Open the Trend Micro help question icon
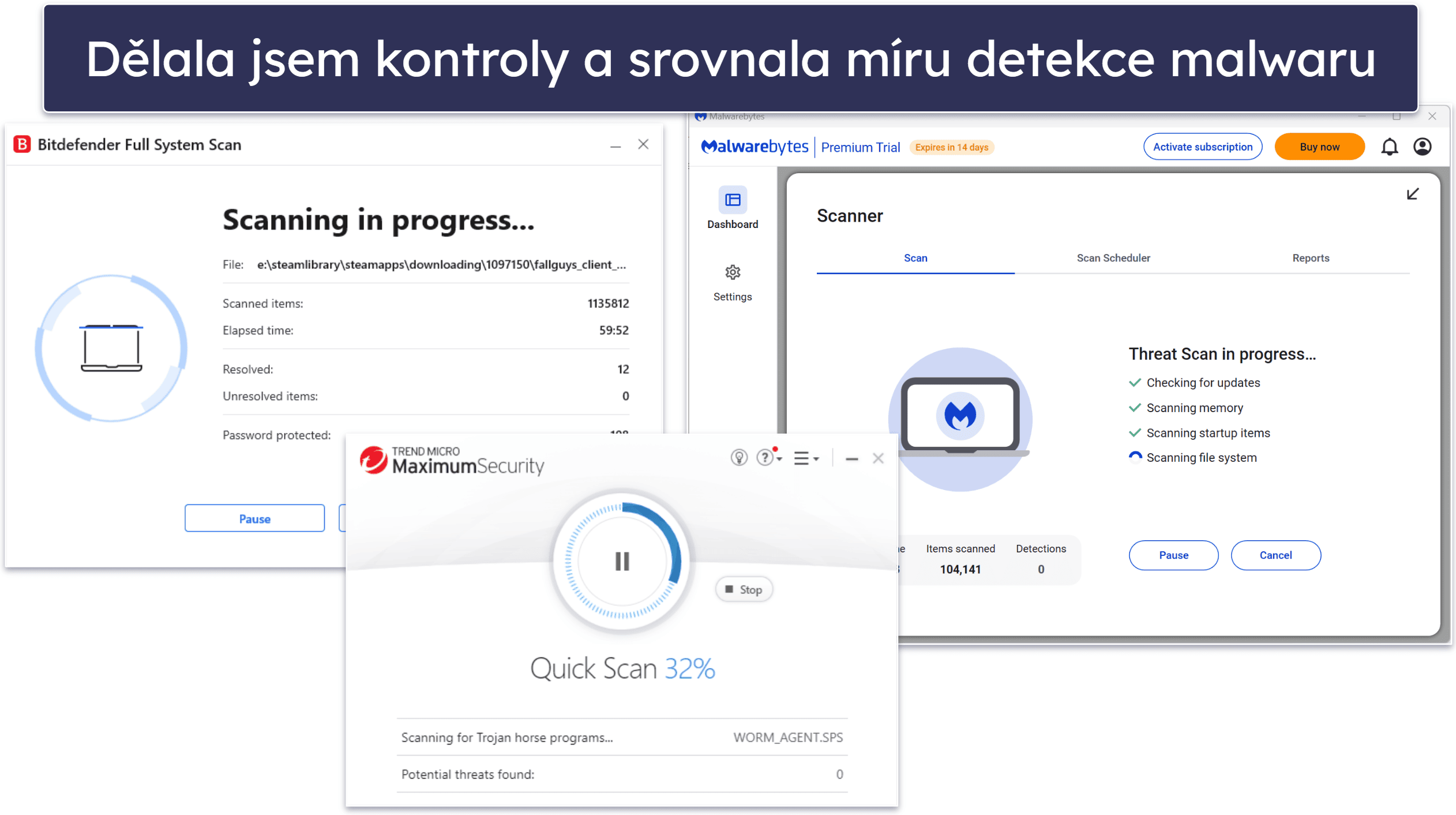The width and height of the screenshot is (1456, 815). (765, 458)
